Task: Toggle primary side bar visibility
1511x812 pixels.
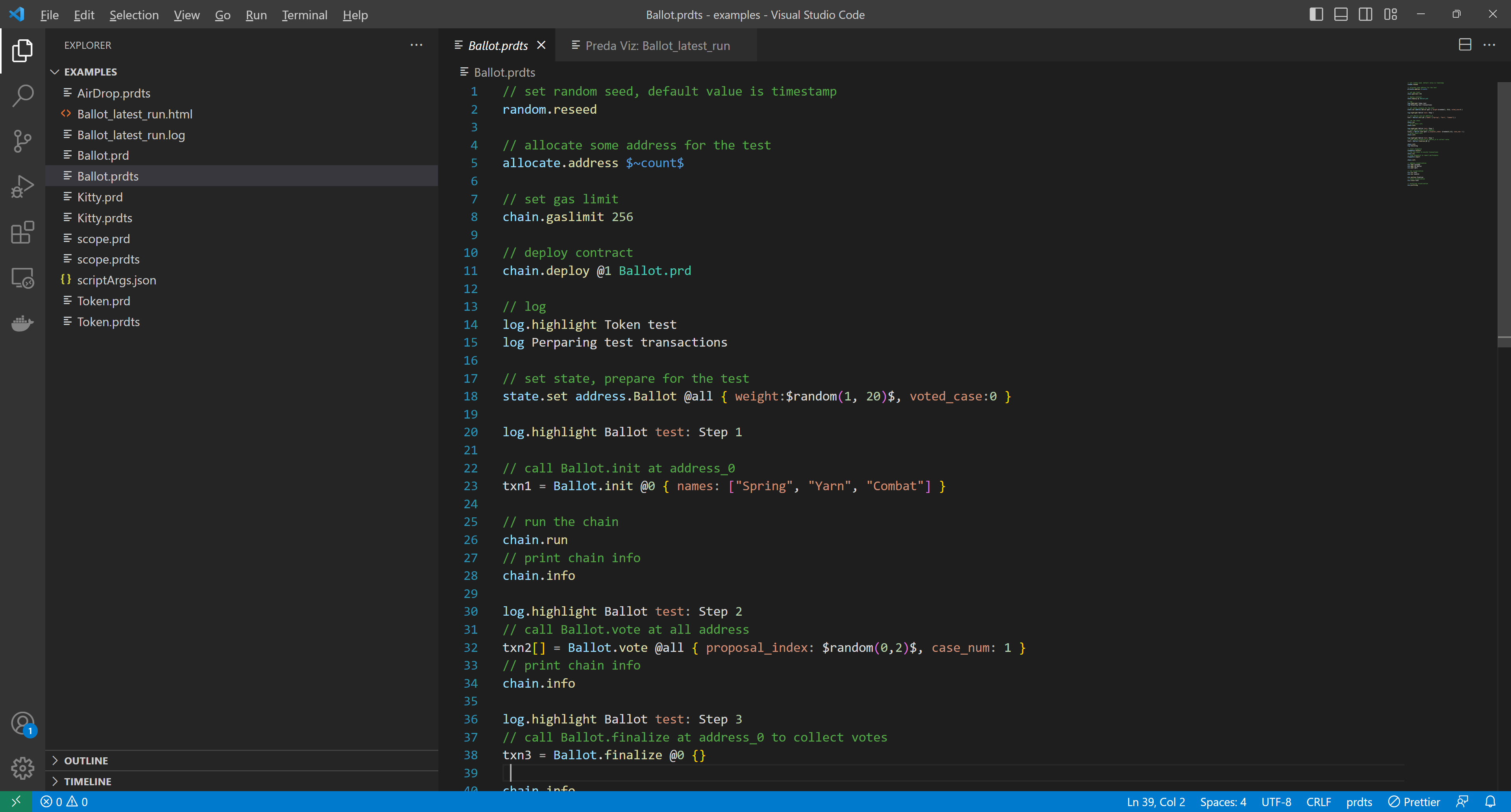Action: pyautogui.click(x=1316, y=14)
